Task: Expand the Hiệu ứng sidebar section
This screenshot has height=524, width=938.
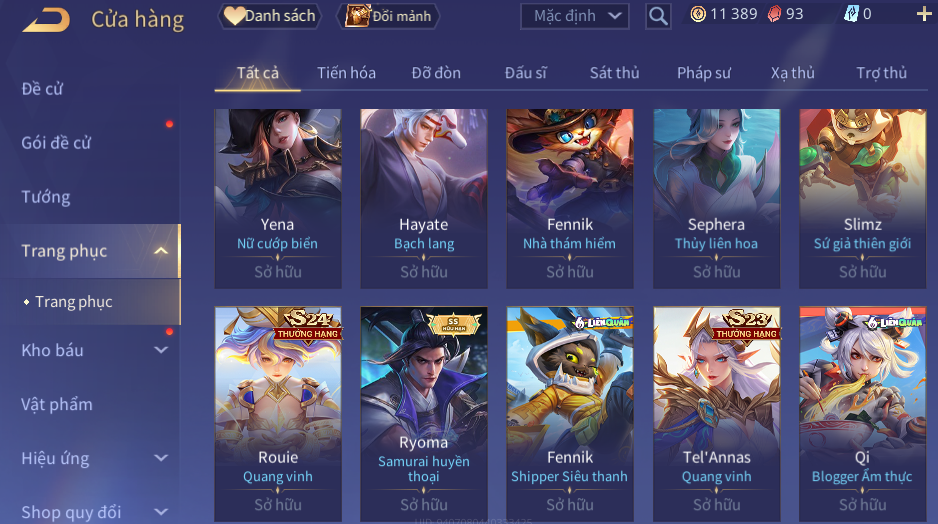Action: (x=160, y=458)
